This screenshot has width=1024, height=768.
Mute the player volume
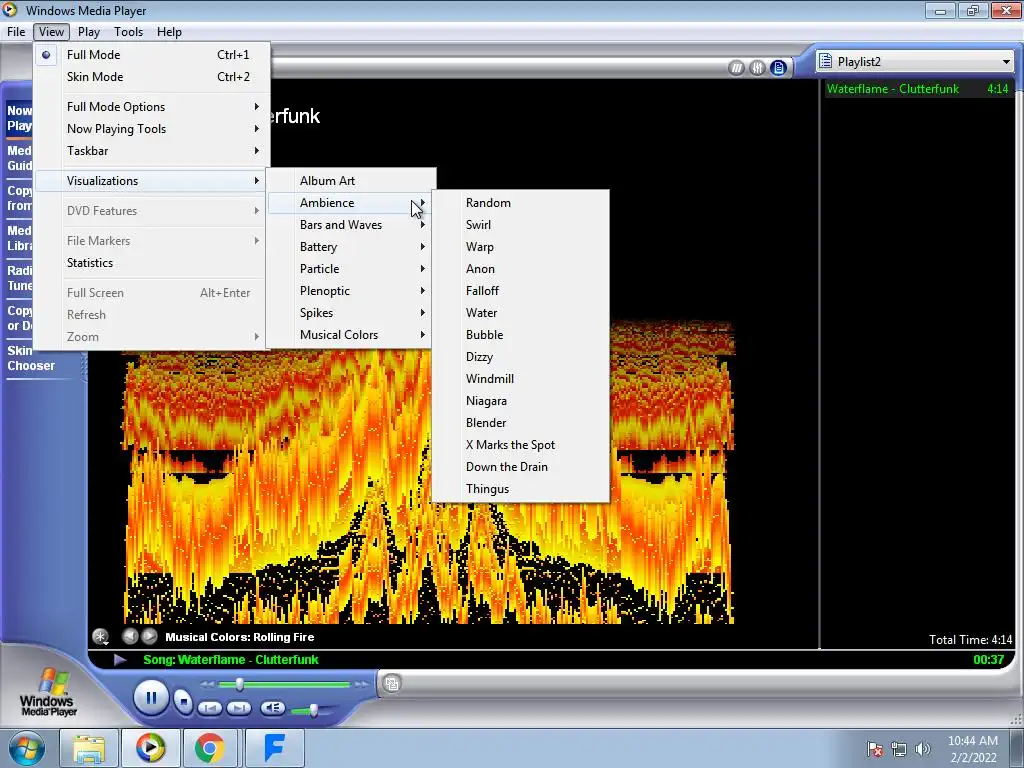pyautogui.click(x=272, y=707)
